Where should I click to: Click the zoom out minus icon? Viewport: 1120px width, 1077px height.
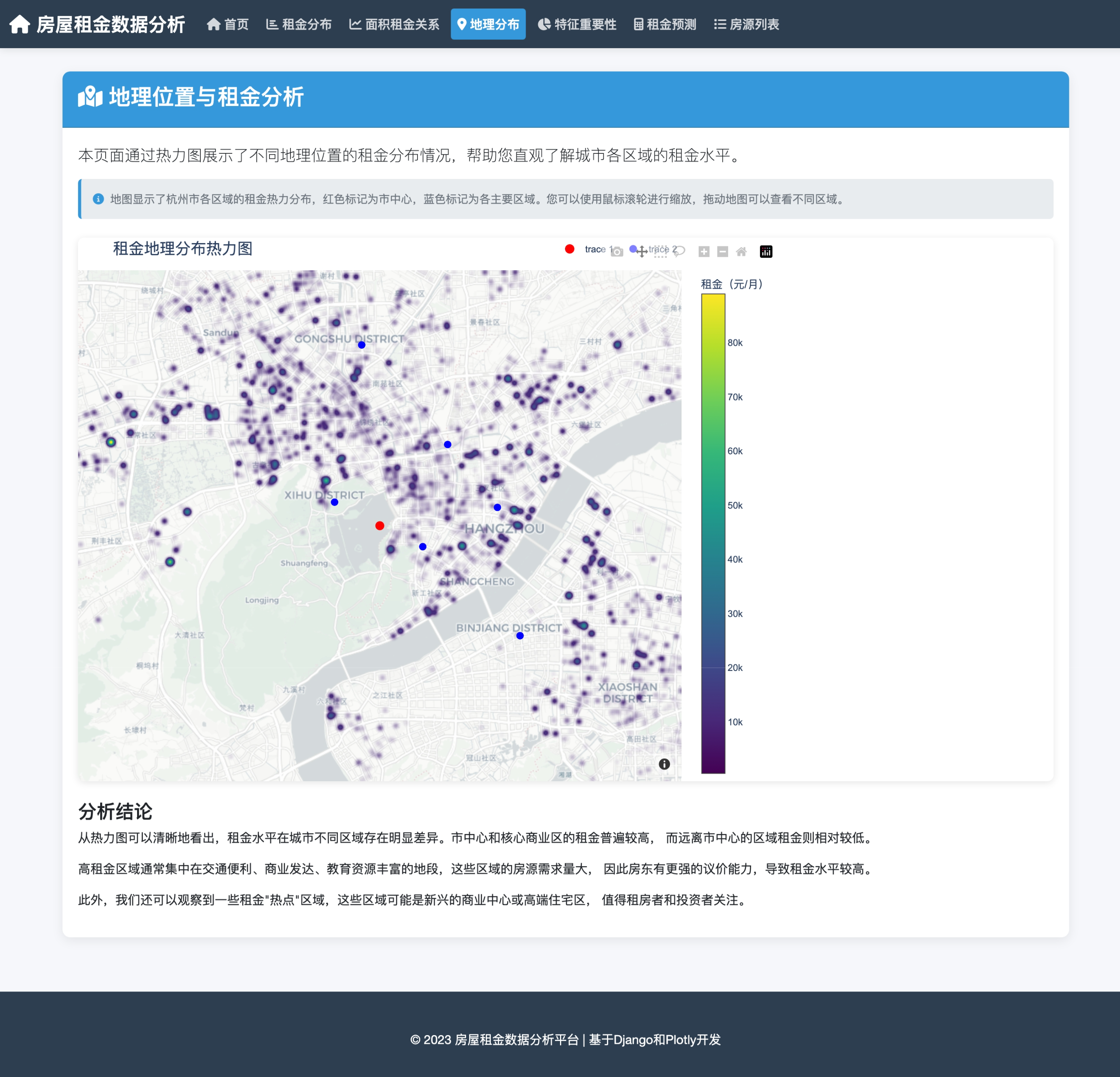(722, 251)
